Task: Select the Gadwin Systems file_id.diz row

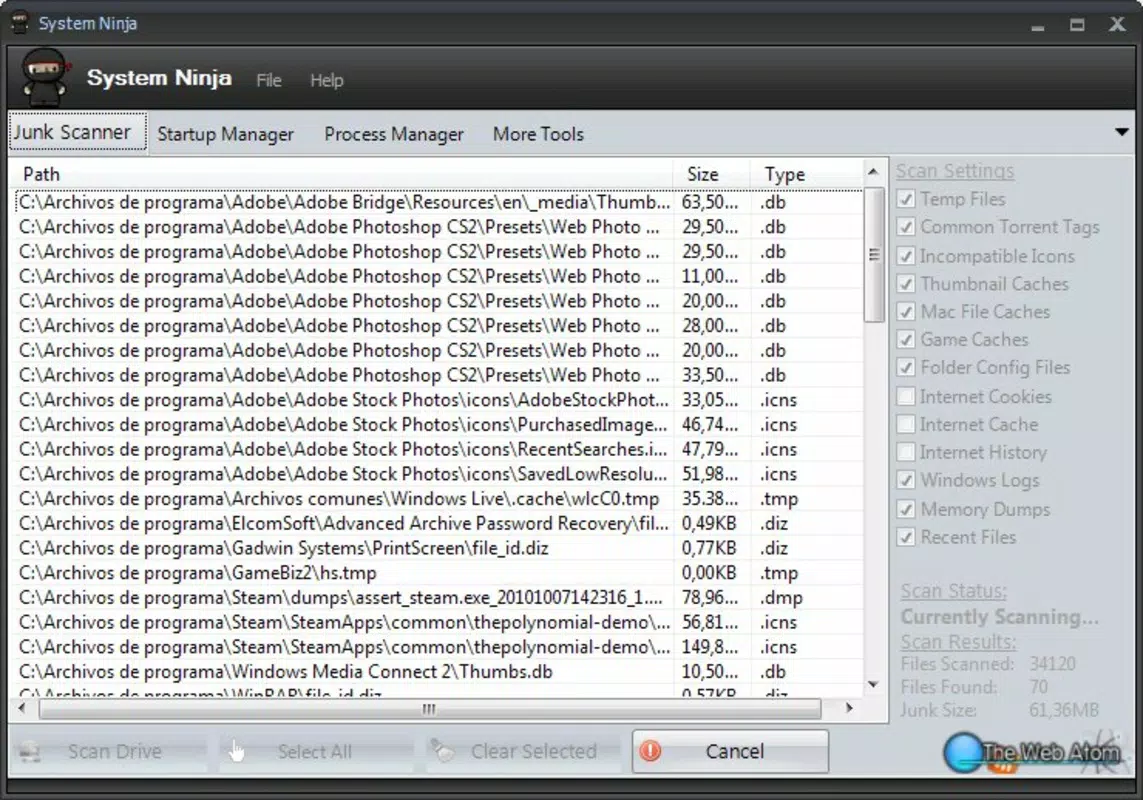Action: pyautogui.click(x=438, y=548)
